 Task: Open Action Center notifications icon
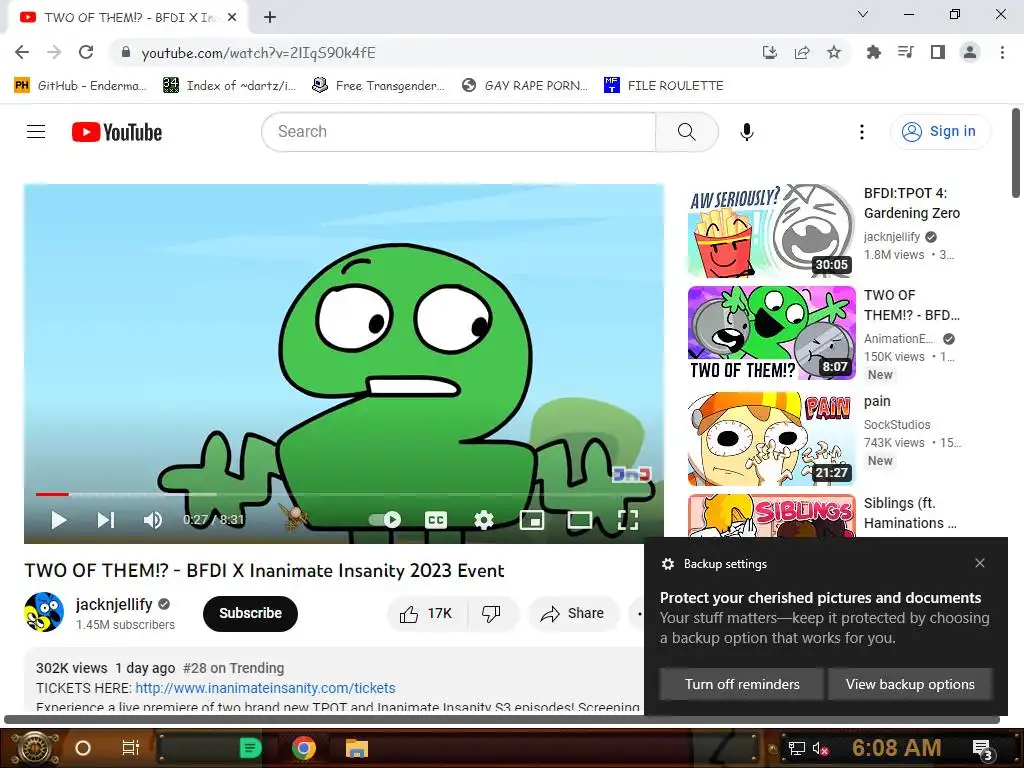(x=982, y=749)
